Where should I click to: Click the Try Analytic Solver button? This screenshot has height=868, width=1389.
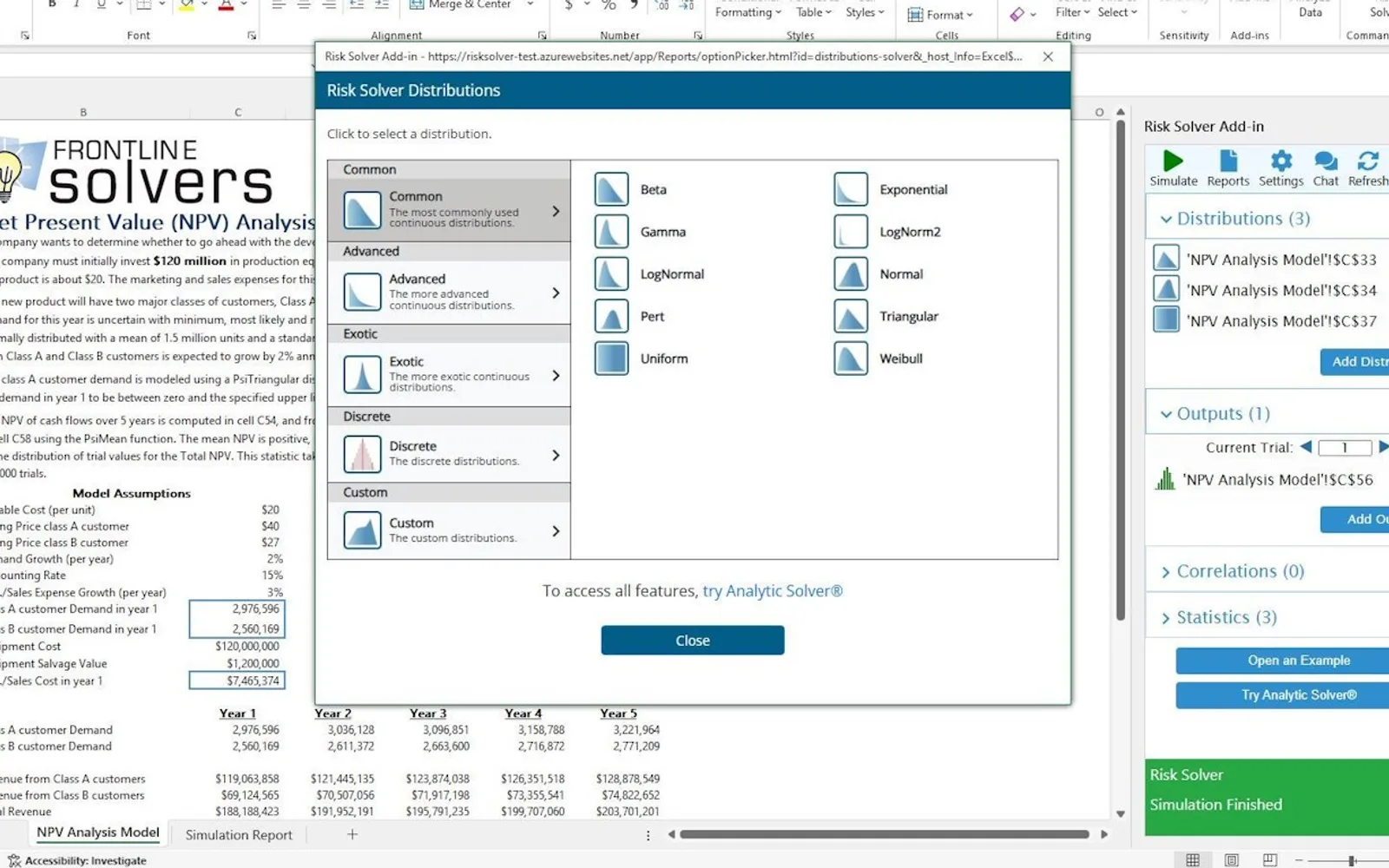coord(1282,695)
